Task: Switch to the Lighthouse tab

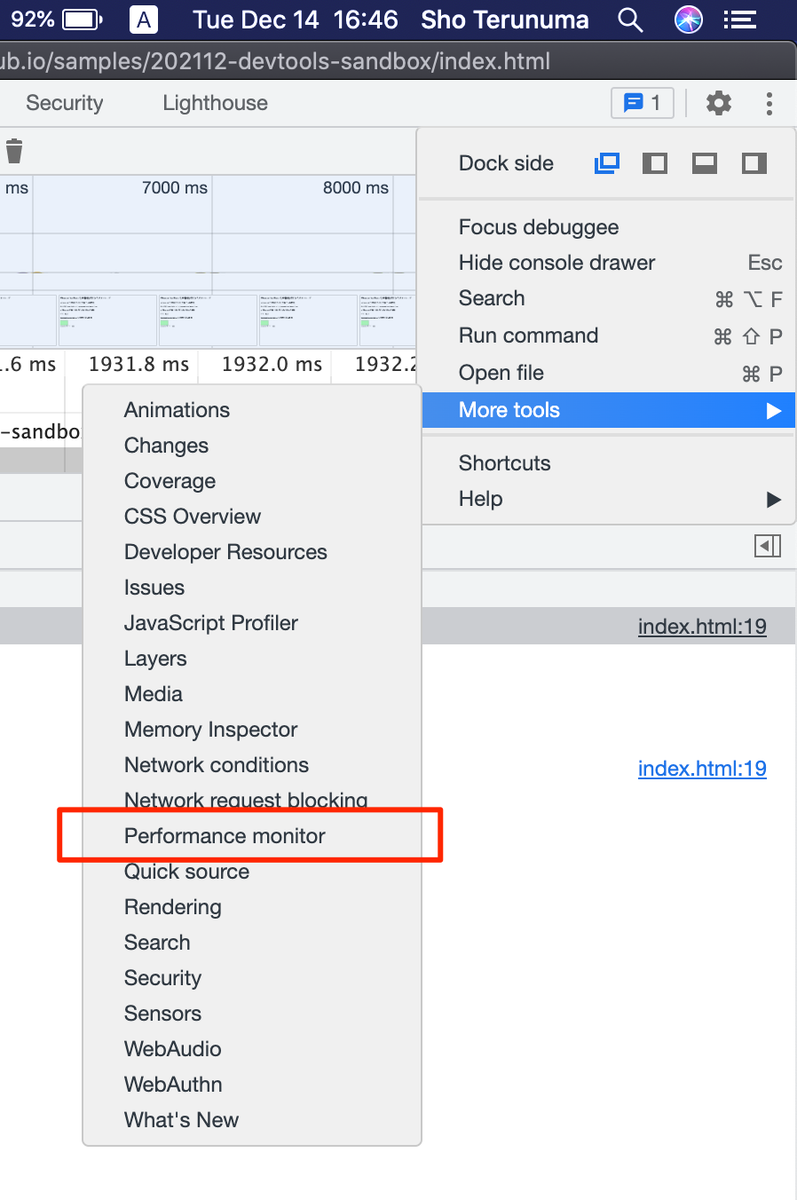Action: tap(215, 103)
